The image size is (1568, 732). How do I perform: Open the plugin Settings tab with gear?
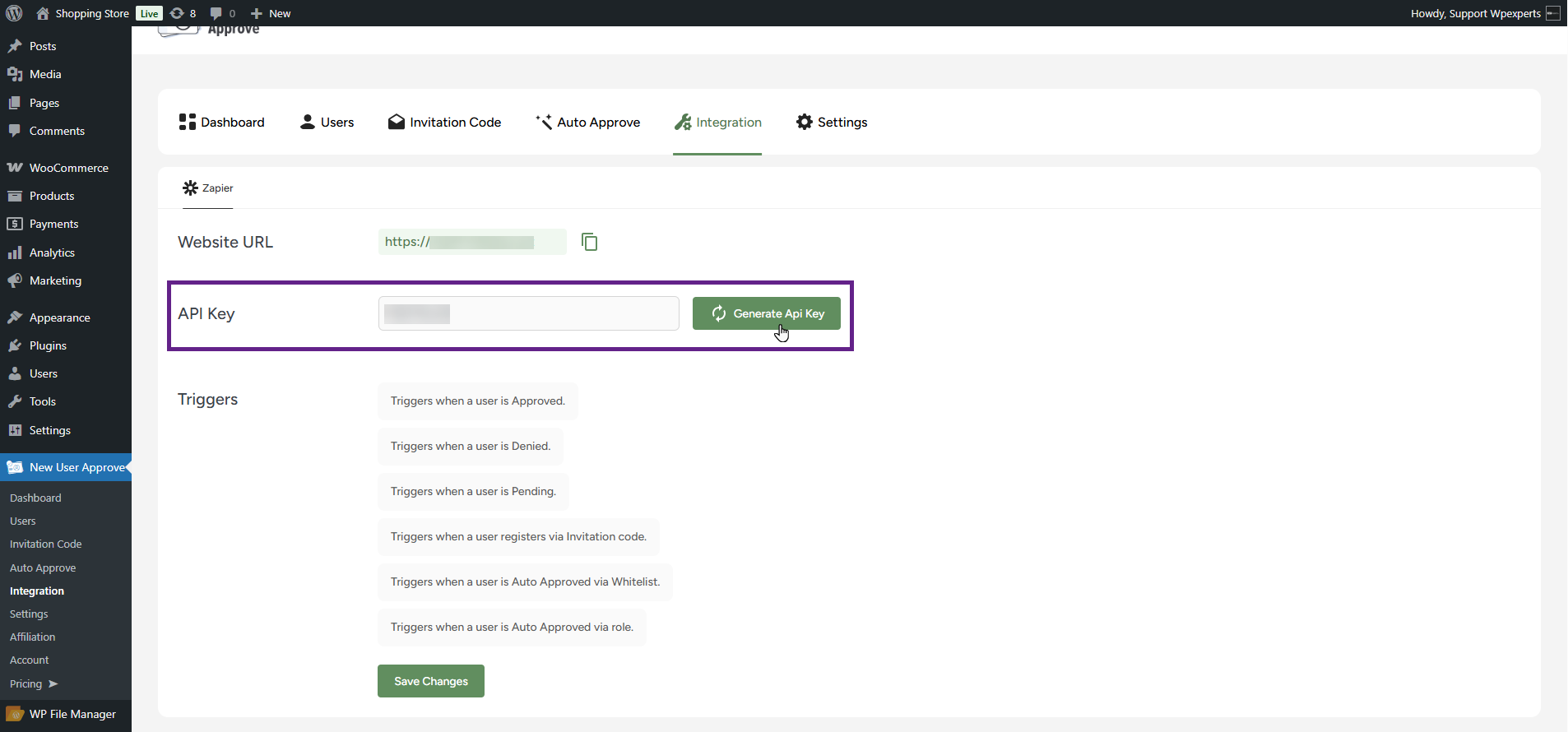point(832,123)
